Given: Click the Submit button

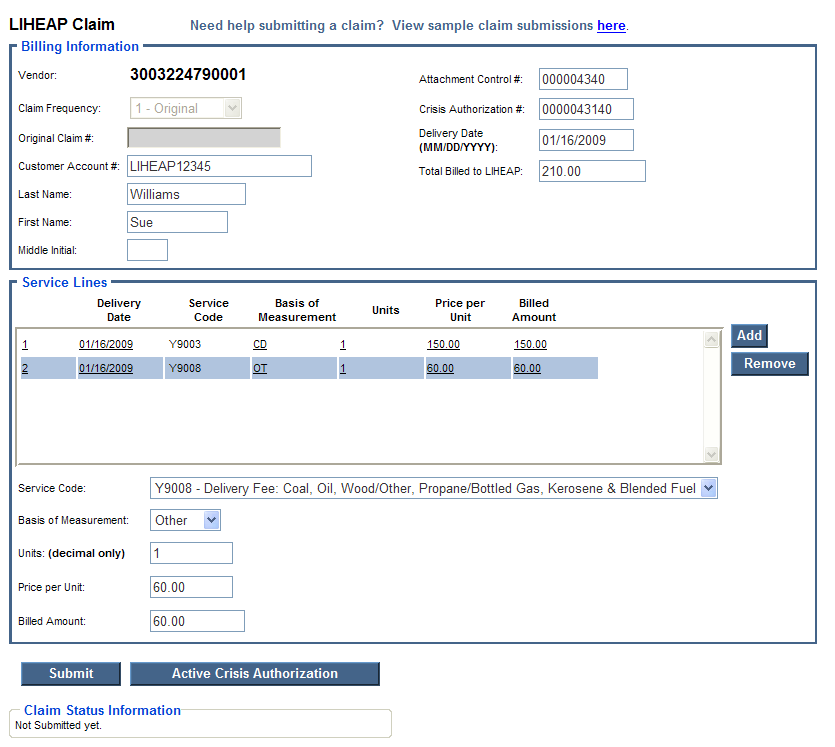Looking at the screenshot, I should click(70, 673).
